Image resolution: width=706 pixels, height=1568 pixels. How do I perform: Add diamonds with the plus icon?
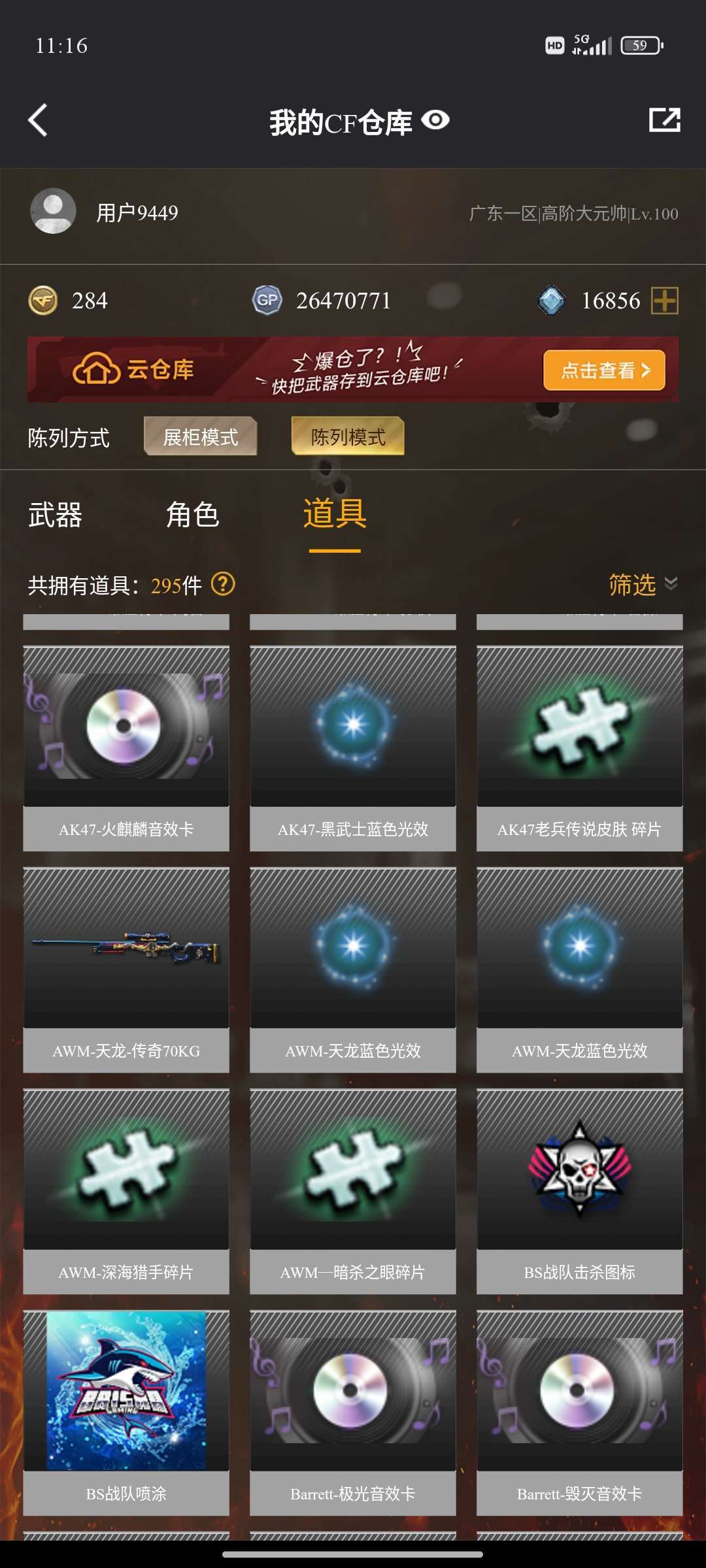pos(665,301)
